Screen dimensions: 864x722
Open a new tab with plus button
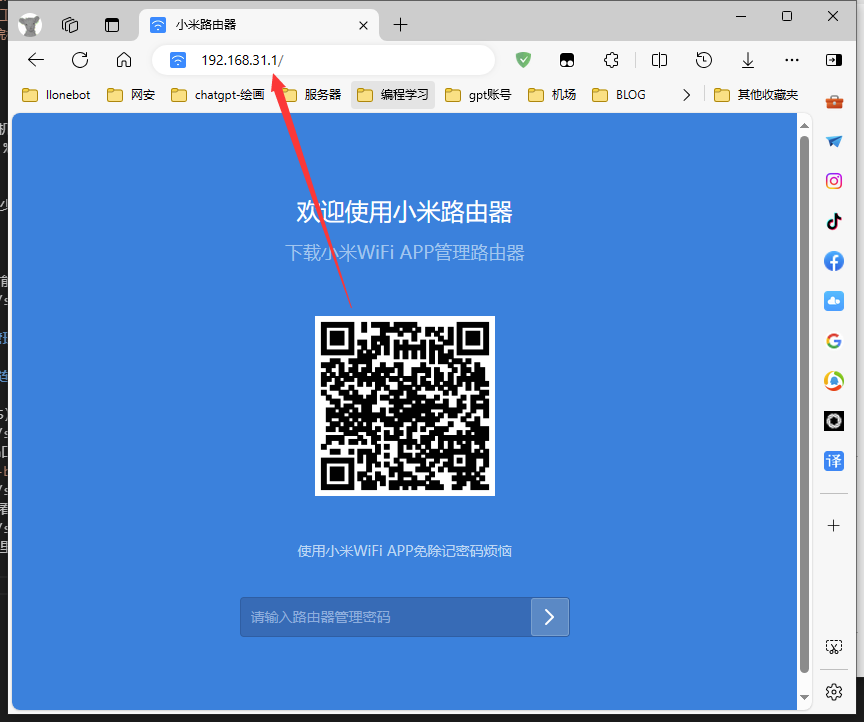point(400,25)
